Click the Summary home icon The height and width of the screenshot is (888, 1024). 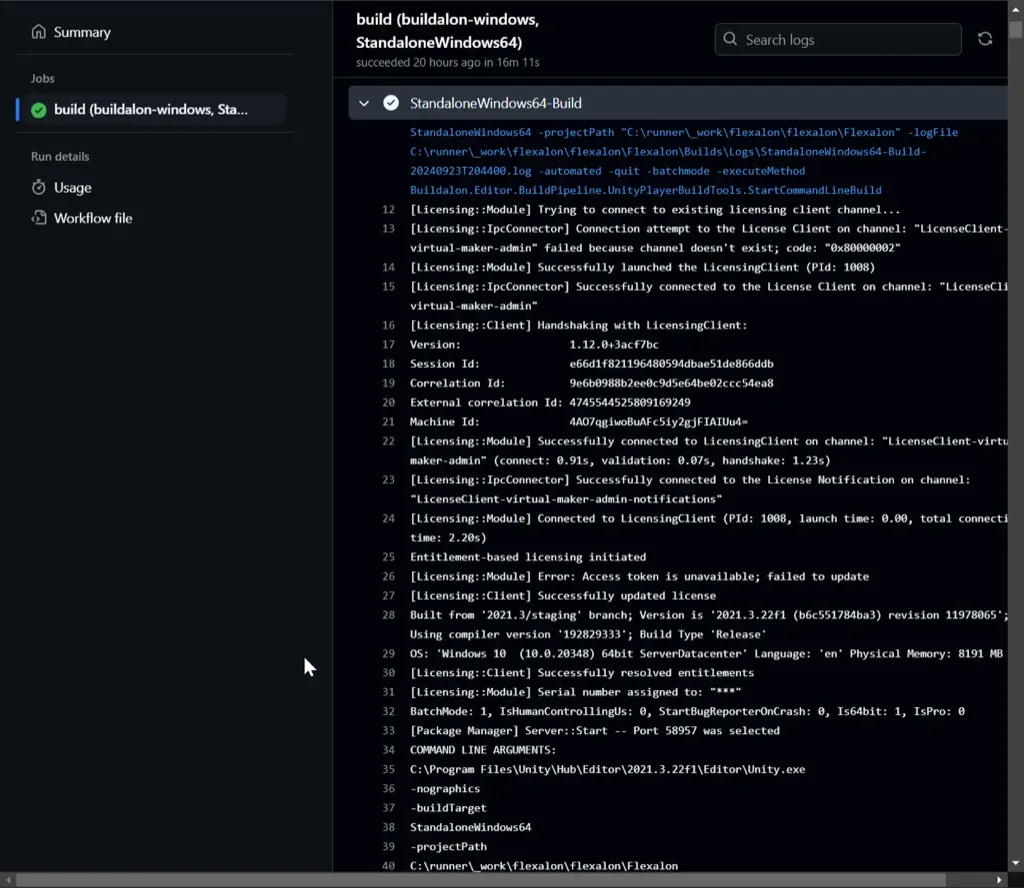pos(38,31)
